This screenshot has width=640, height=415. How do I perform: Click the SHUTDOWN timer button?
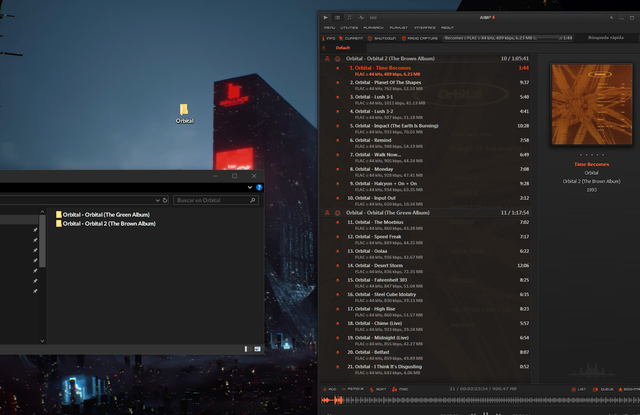[382, 38]
